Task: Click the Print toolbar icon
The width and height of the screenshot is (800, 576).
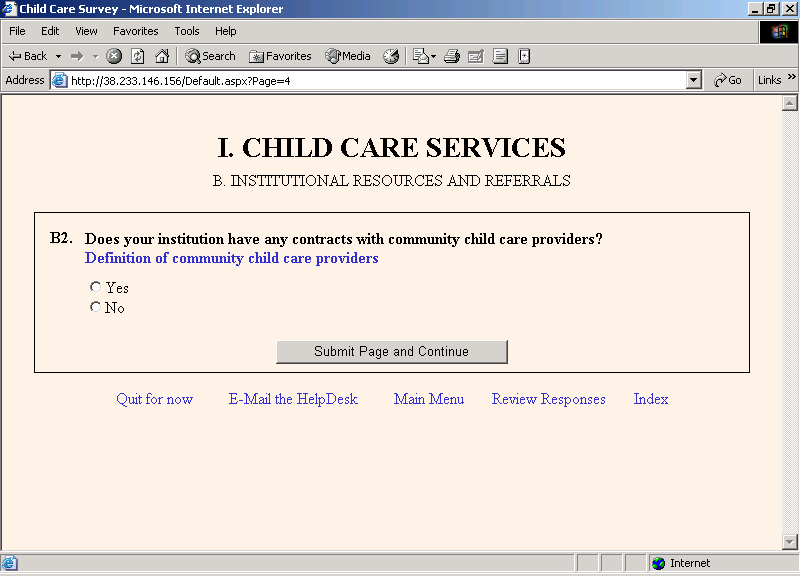Action: [x=452, y=56]
